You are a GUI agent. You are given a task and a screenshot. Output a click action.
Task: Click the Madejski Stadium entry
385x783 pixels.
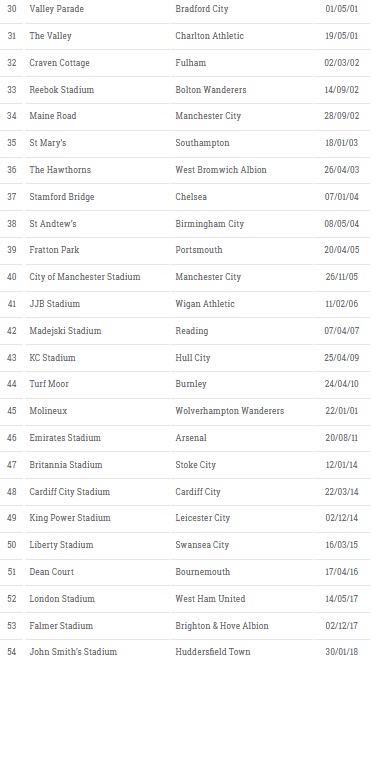pos(65,331)
